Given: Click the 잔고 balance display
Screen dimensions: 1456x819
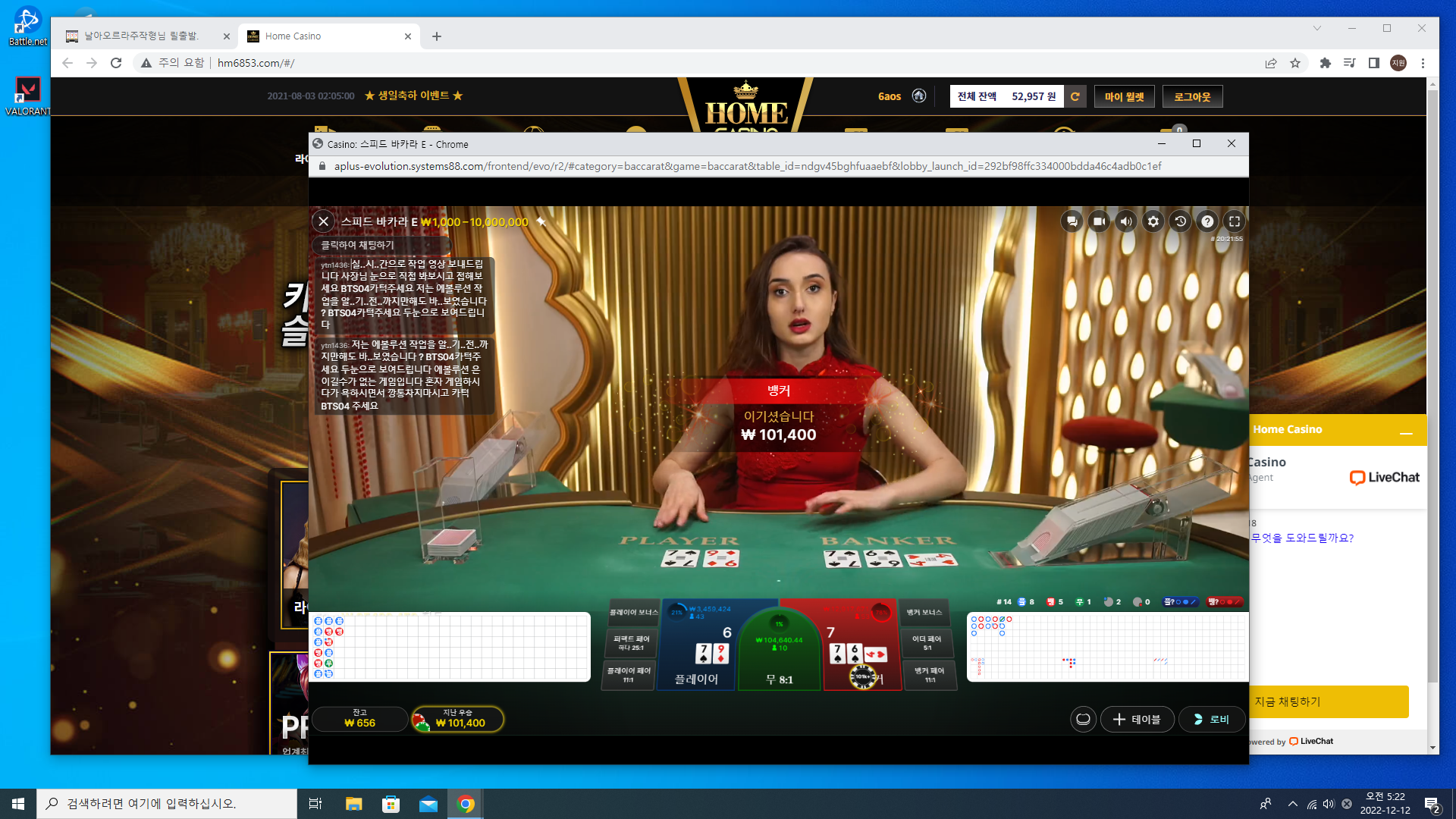Looking at the screenshot, I should click(x=359, y=719).
